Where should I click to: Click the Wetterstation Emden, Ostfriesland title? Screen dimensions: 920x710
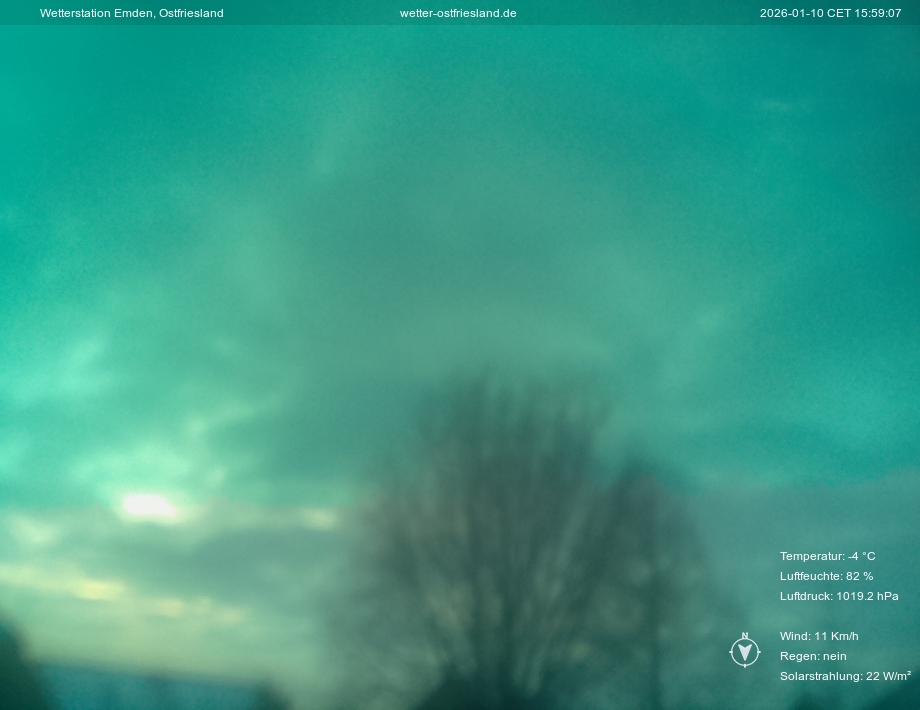(131, 13)
